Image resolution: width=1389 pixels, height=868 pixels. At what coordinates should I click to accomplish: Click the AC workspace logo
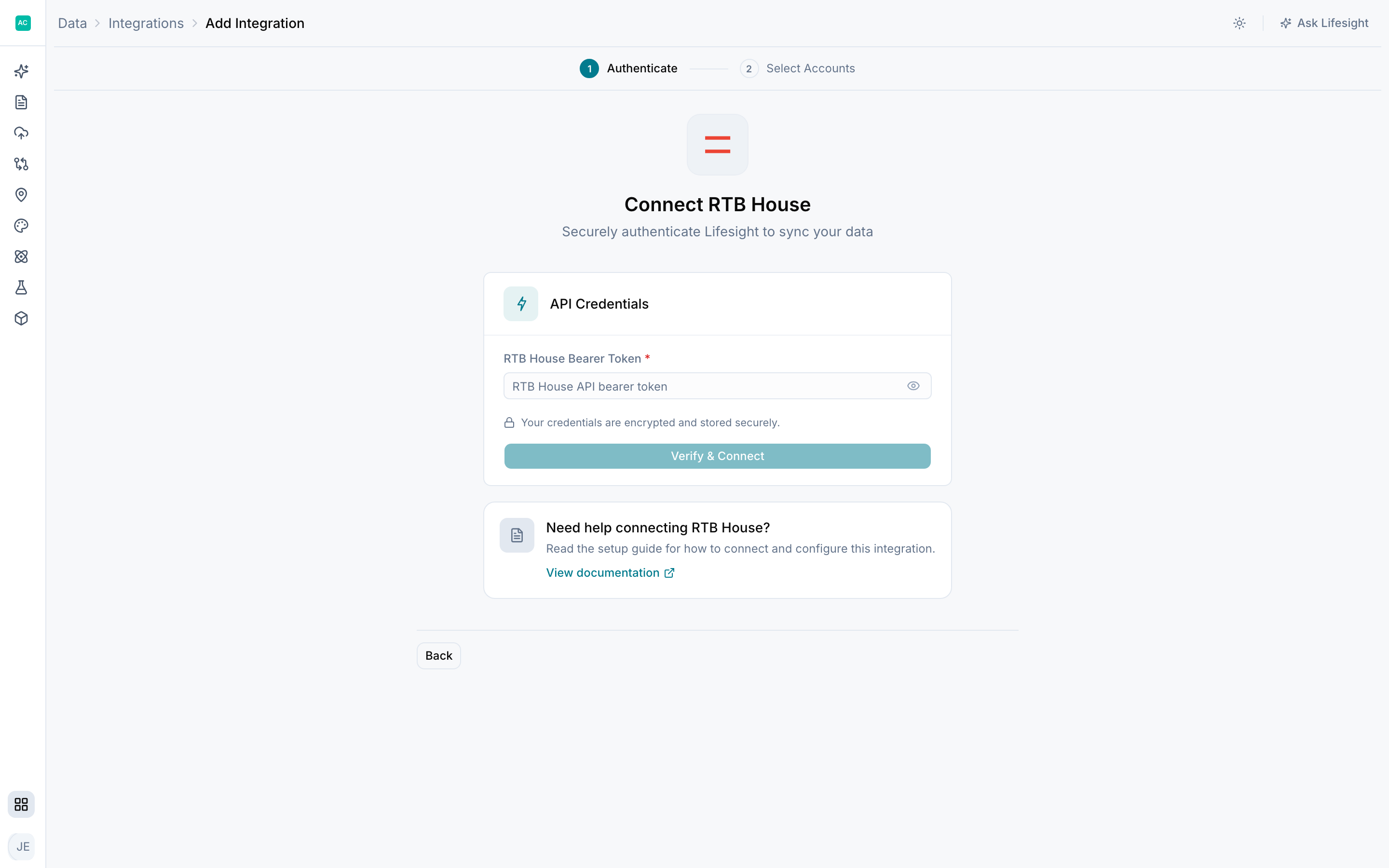tap(23, 23)
